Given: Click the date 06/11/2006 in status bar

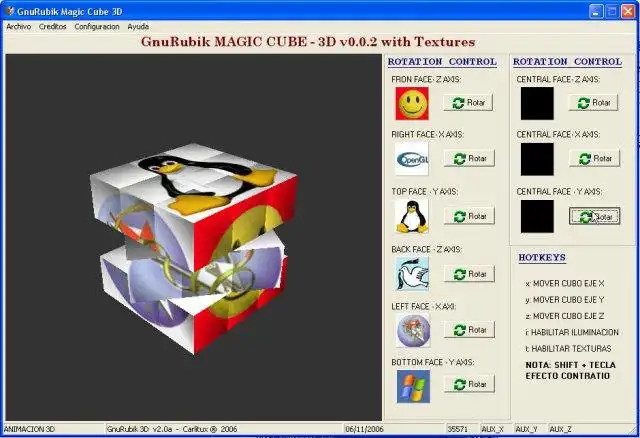Looking at the screenshot, I should point(364,429).
